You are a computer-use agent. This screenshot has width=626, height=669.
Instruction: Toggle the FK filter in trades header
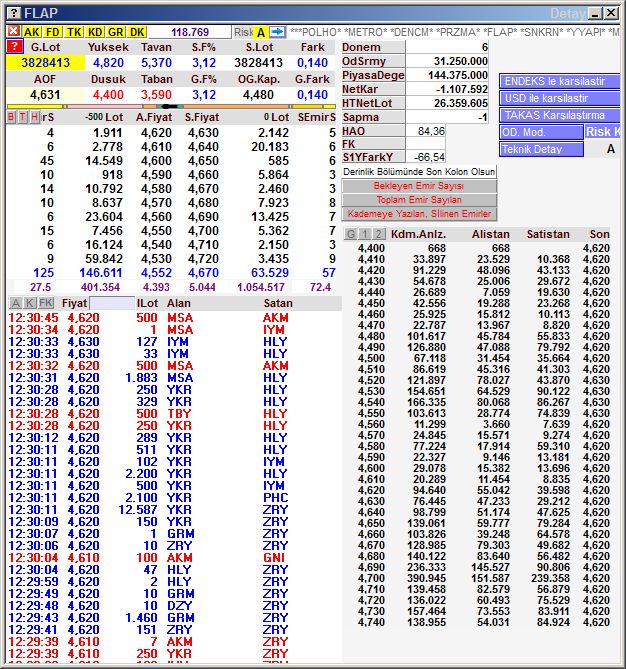coord(46,303)
